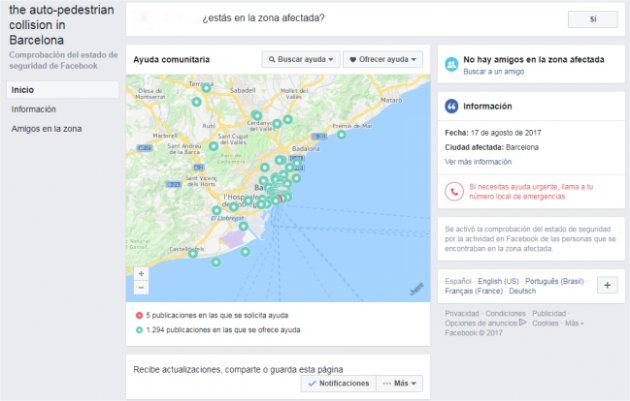630x401 pixels.
Task: Click the Sí button for affected zone
Action: pos(593,19)
